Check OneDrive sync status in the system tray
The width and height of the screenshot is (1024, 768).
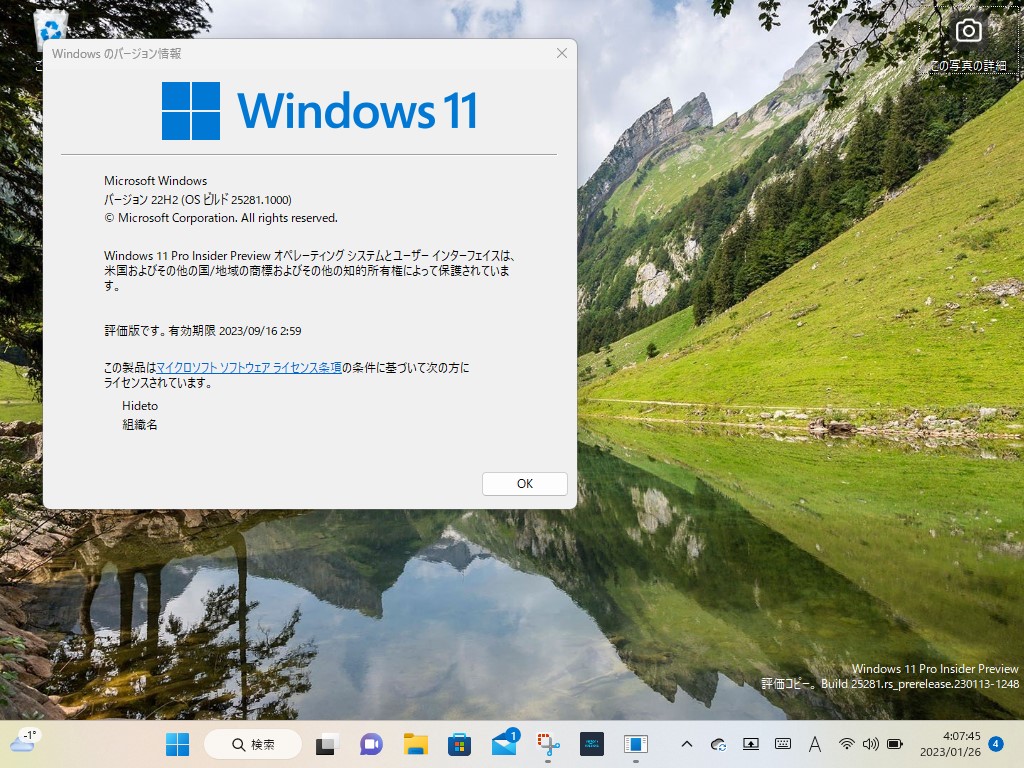718,744
